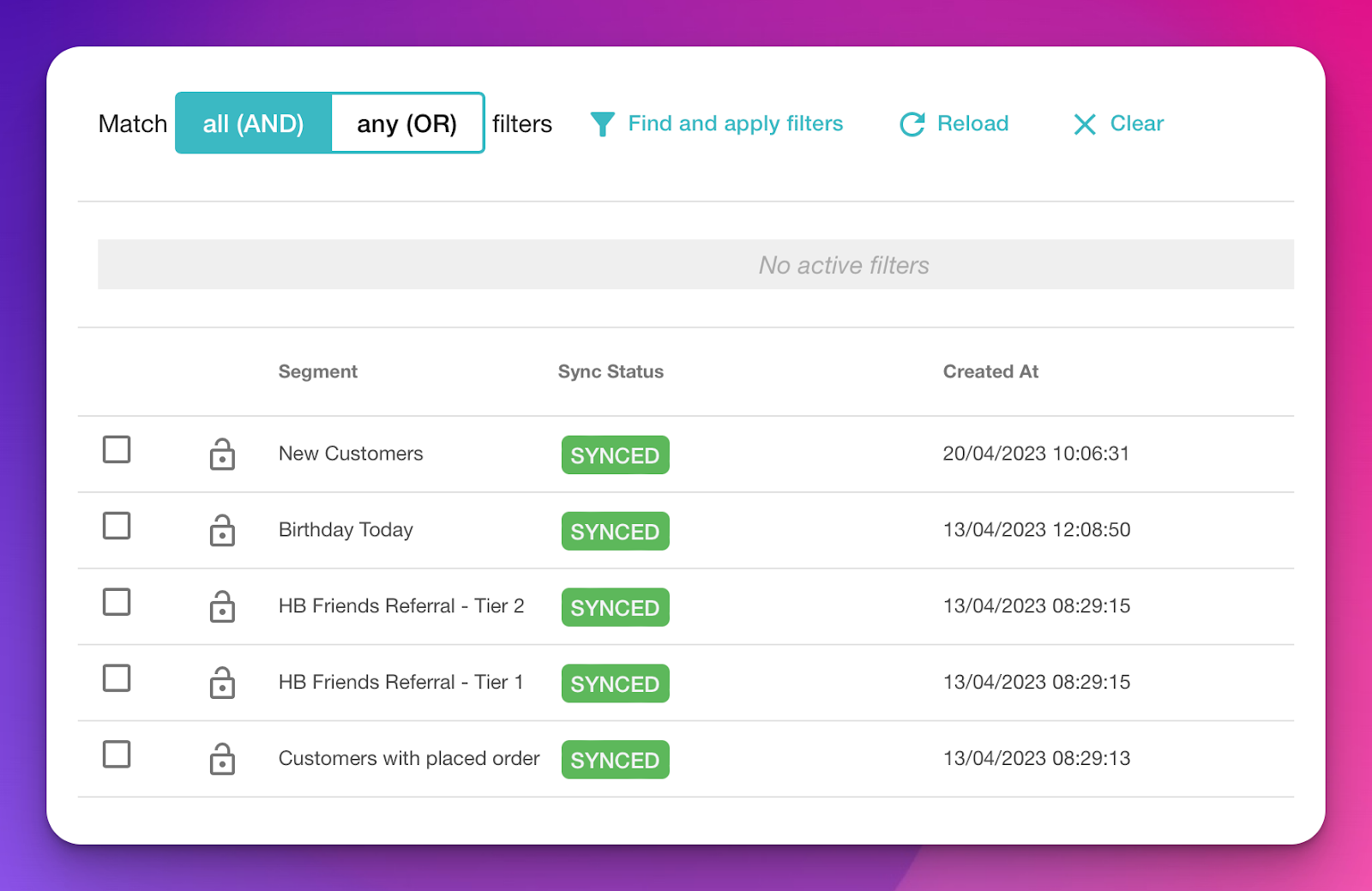Open Find and apply filters
Viewport: 1372px width, 891px height.
[x=735, y=123]
